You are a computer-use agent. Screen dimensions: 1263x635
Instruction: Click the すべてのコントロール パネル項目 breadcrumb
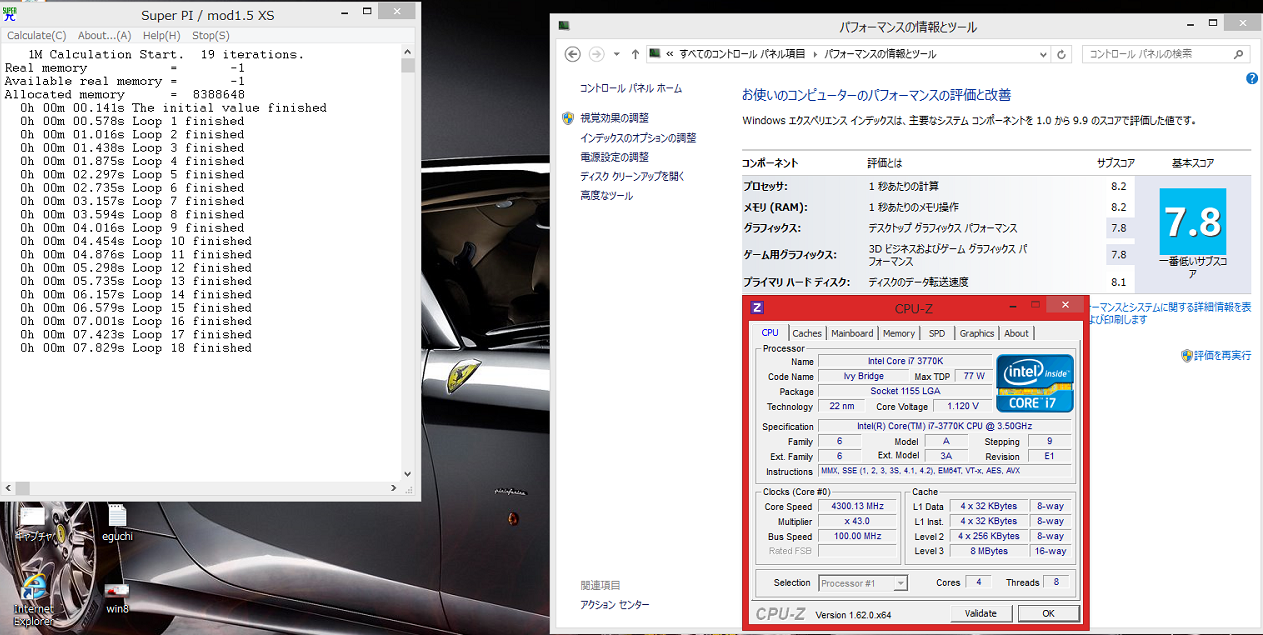(743, 54)
